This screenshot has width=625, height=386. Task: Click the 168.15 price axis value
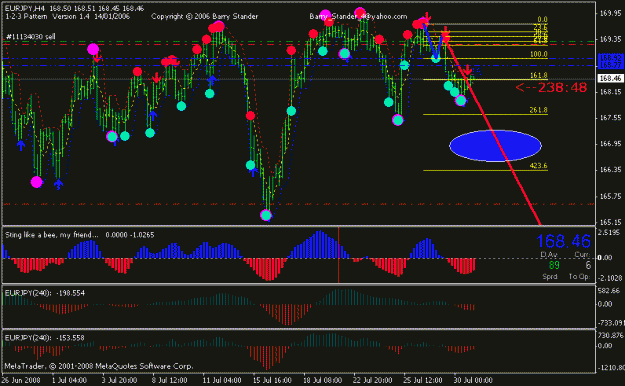pyautogui.click(x=610, y=92)
